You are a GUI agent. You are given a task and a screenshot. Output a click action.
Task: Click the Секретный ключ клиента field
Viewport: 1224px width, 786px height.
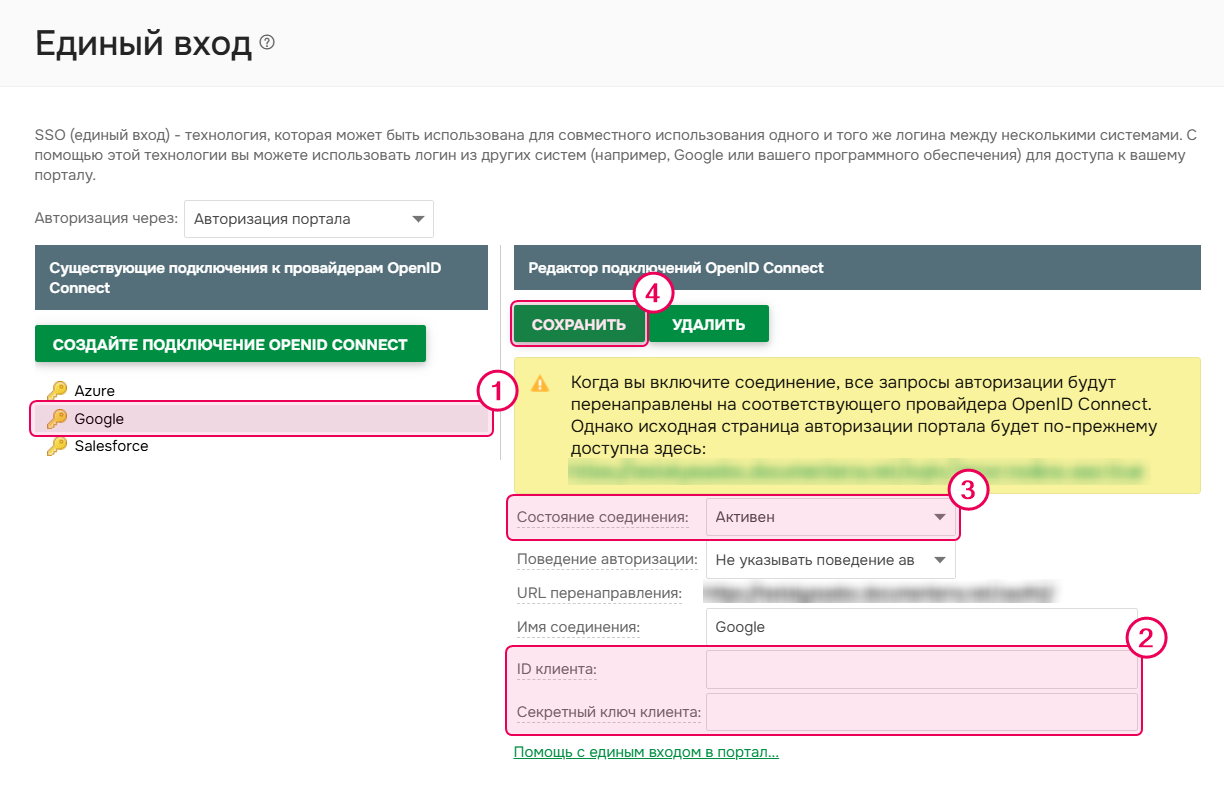point(920,712)
